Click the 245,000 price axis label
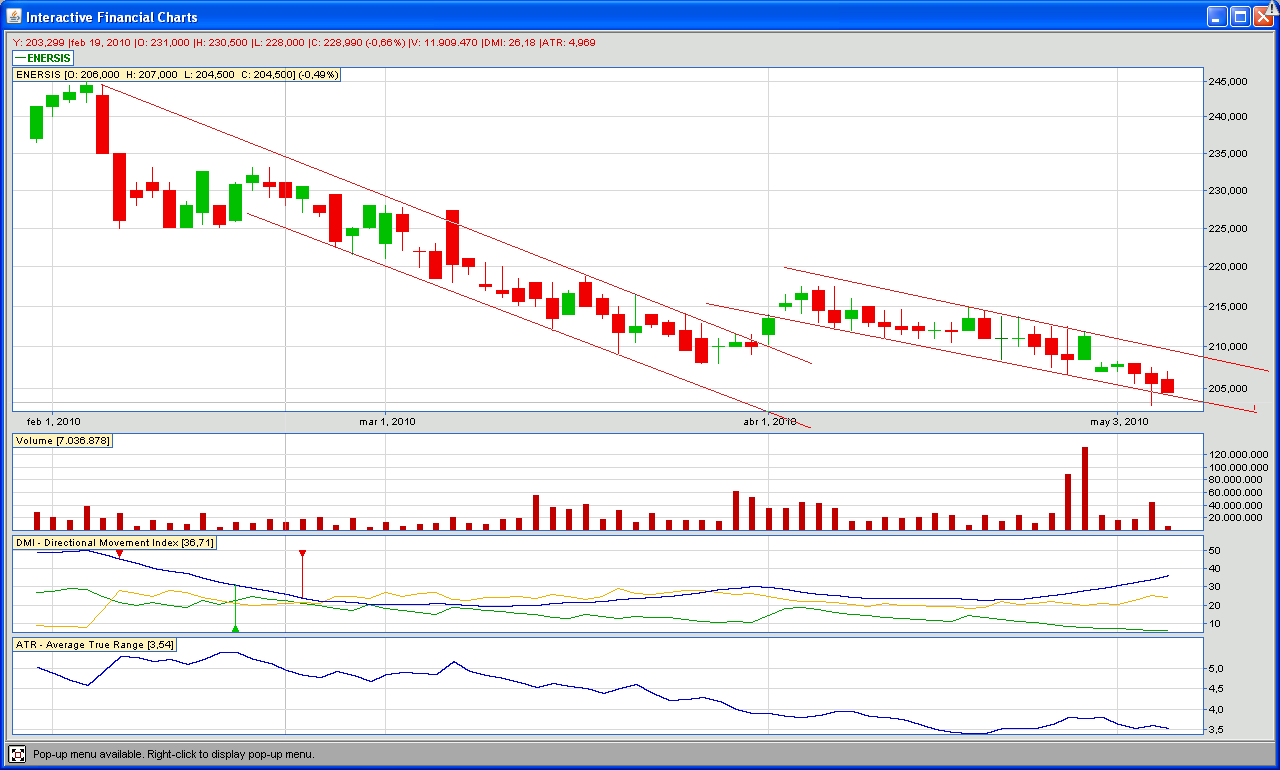 pos(1229,82)
